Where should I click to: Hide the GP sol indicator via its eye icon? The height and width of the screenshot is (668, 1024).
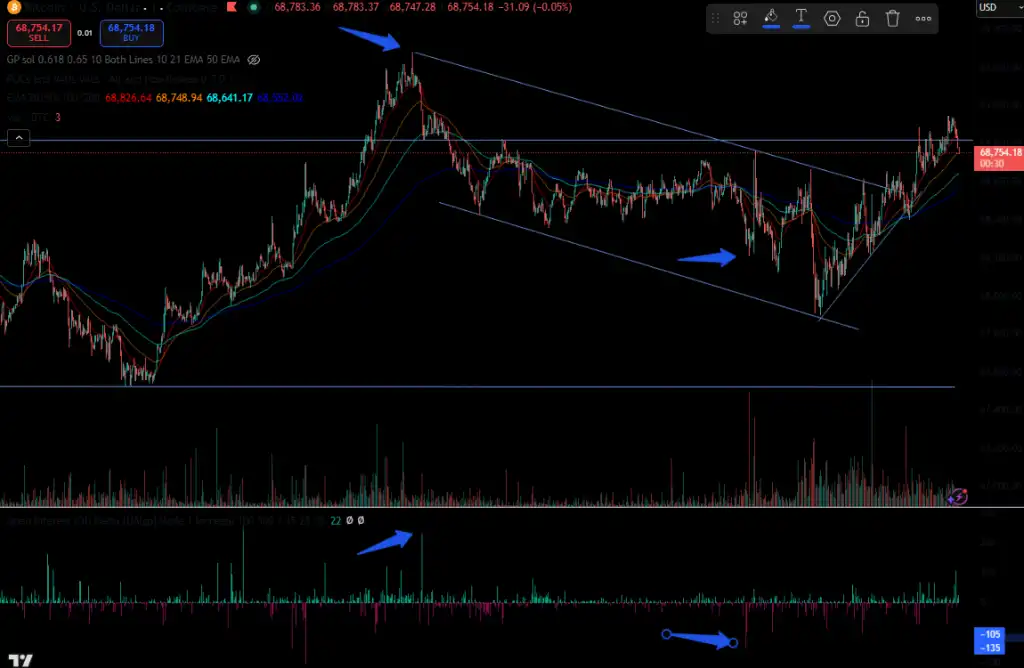(x=253, y=60)
